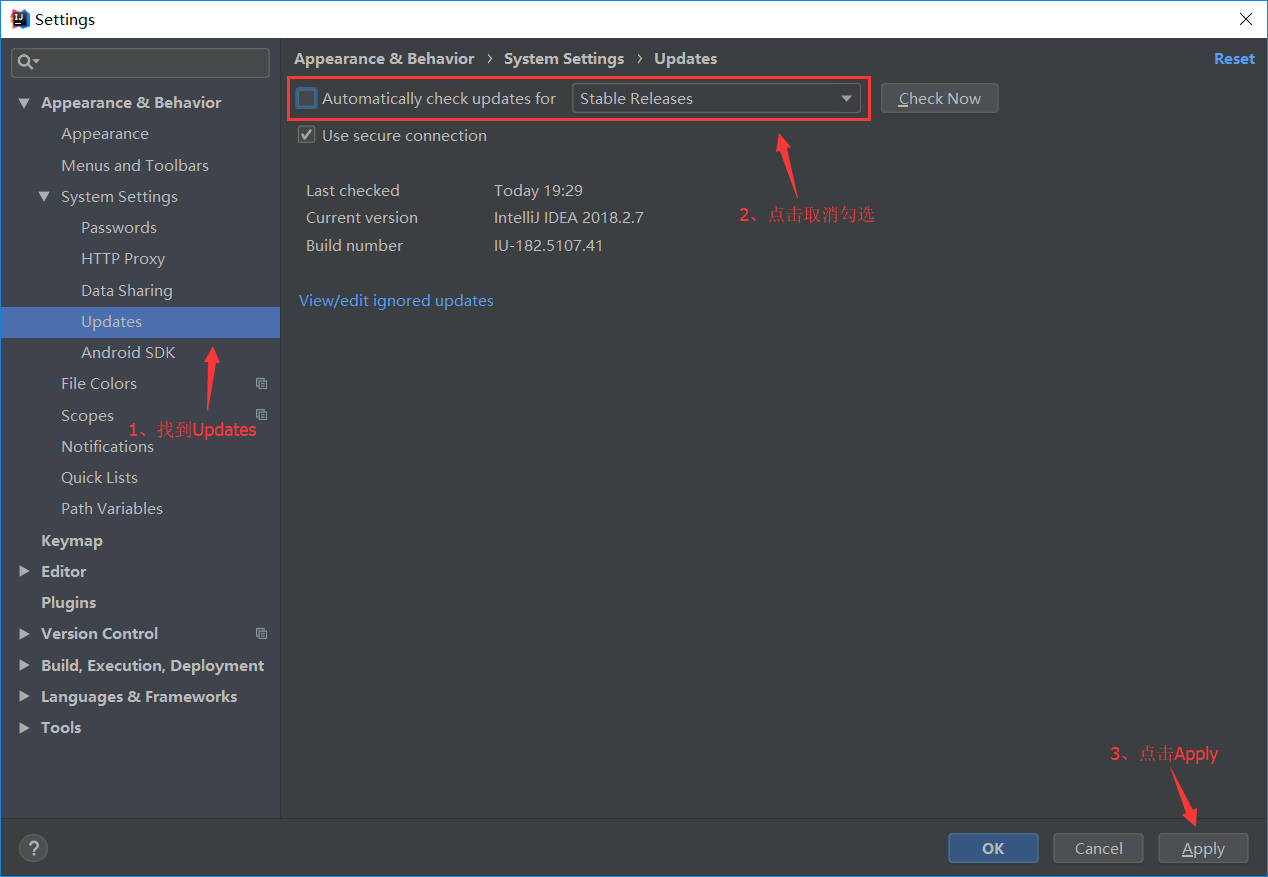Click the shared-settings icon next to Version Control
Screen dimensions: 1268x877
pos(261,633)
